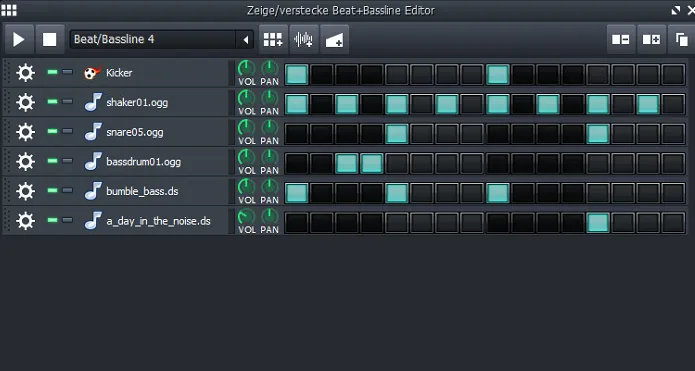Maximize the Beat+Bassline Editor window
695x371 pixels.
pos(675,10)
